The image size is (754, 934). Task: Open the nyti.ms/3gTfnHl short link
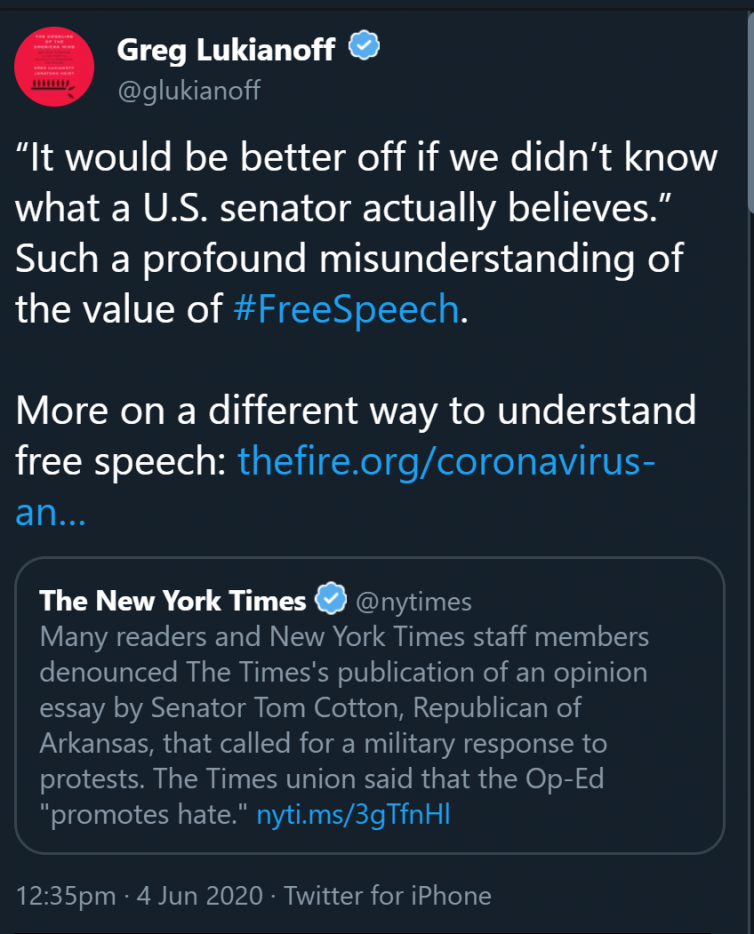[x=353, y=813]
